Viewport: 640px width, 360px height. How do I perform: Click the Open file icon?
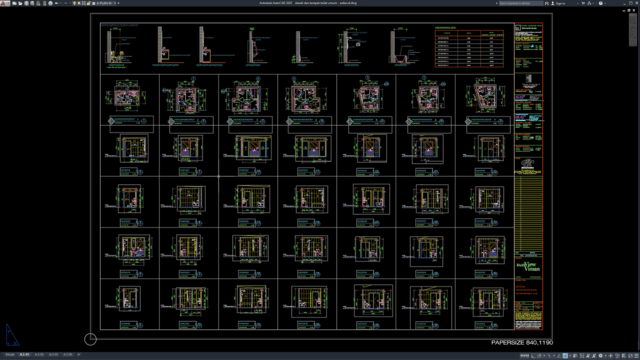(x=20, y=3)
